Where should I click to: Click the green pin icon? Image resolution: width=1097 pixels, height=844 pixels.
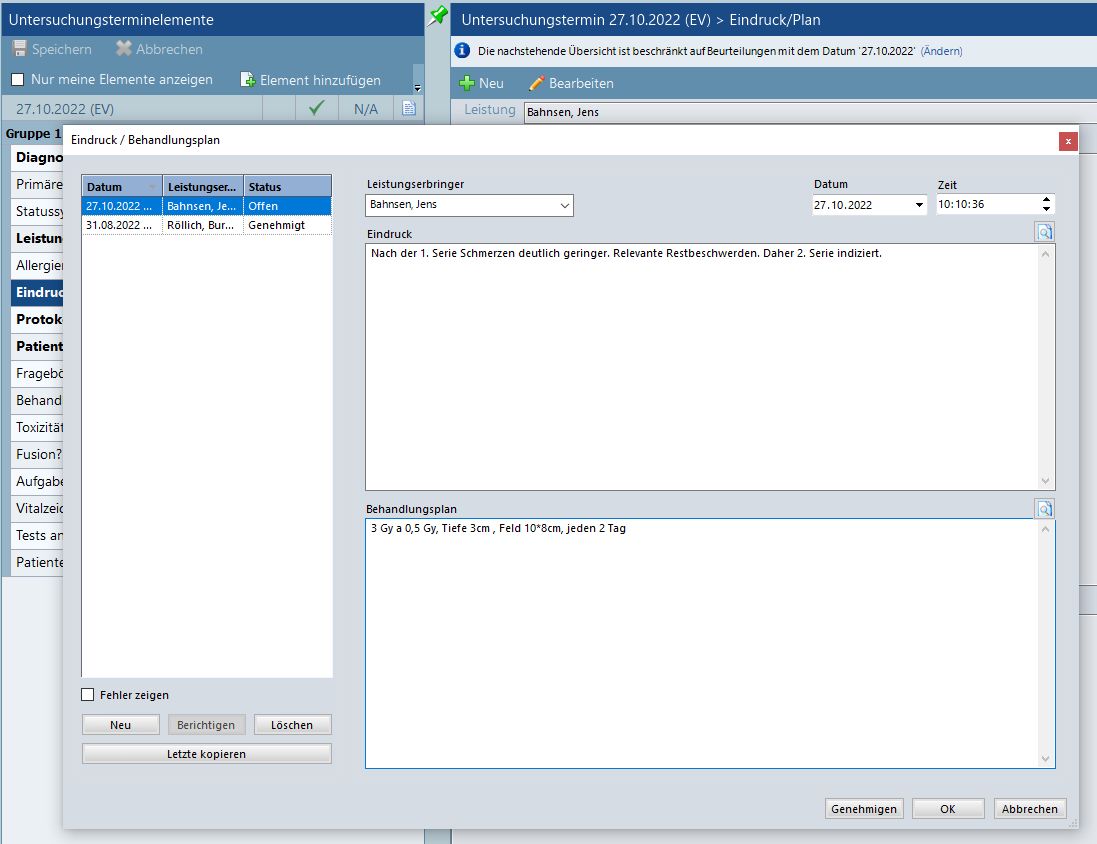coord(438,16)
